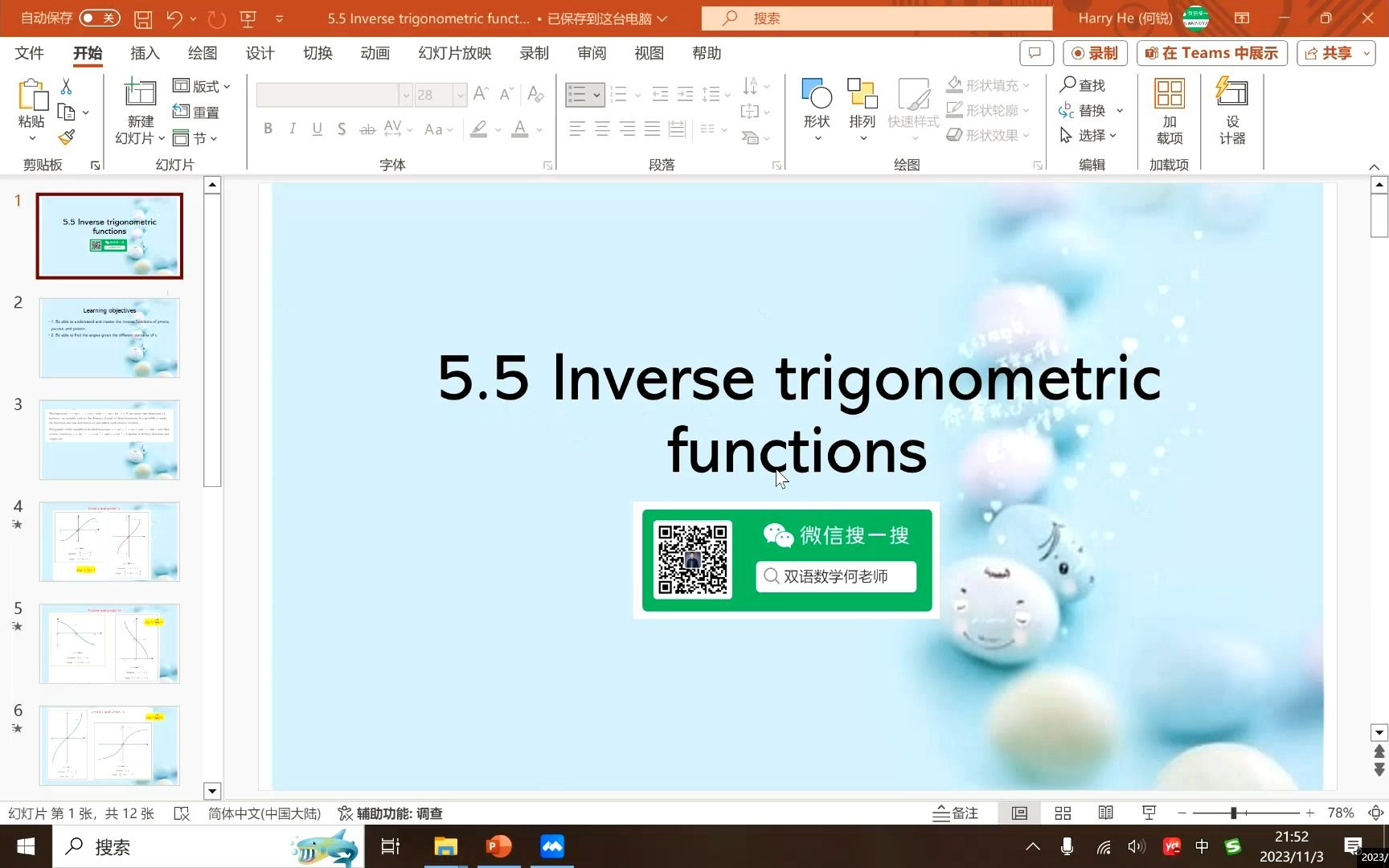Select the Format Painter brush icon
Screen dimensions: 1389x868
click(67, 138)
